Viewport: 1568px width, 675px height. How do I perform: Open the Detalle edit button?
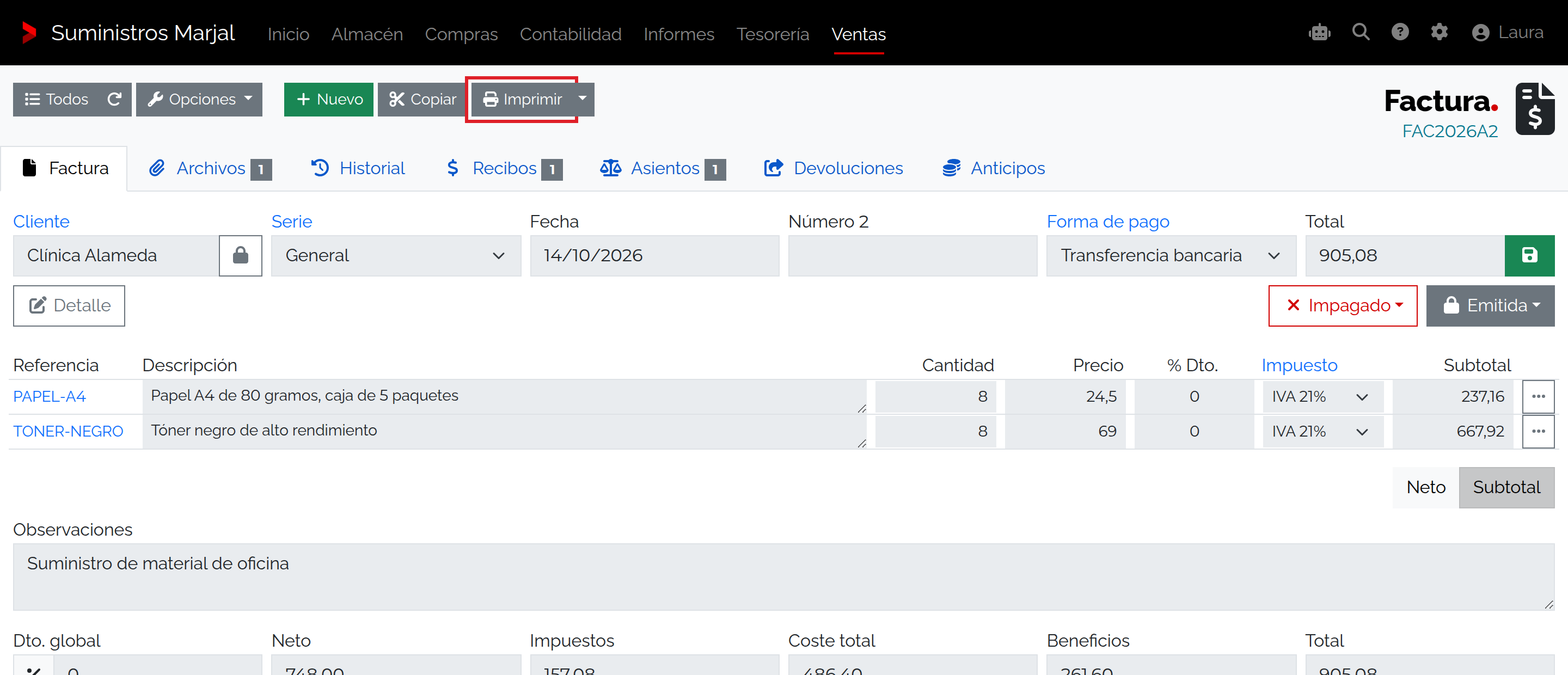pyautogui.click(x=69, y=305)
